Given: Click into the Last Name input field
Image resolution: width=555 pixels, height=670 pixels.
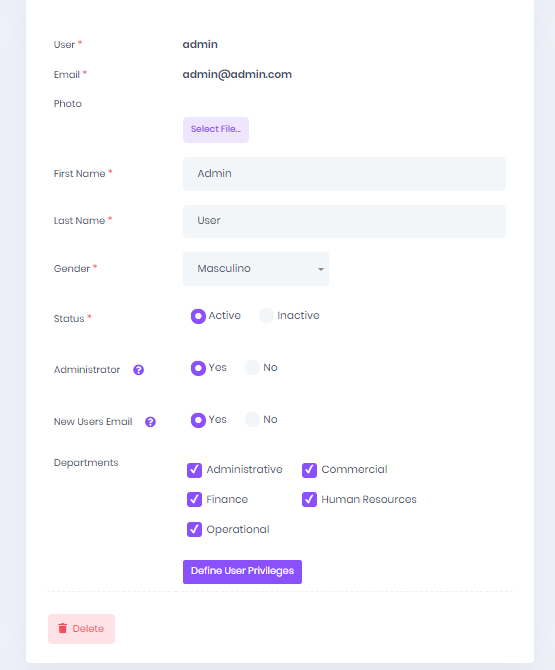Looking at the screenshot, I should pyautogui.click(x=344, y=221).
